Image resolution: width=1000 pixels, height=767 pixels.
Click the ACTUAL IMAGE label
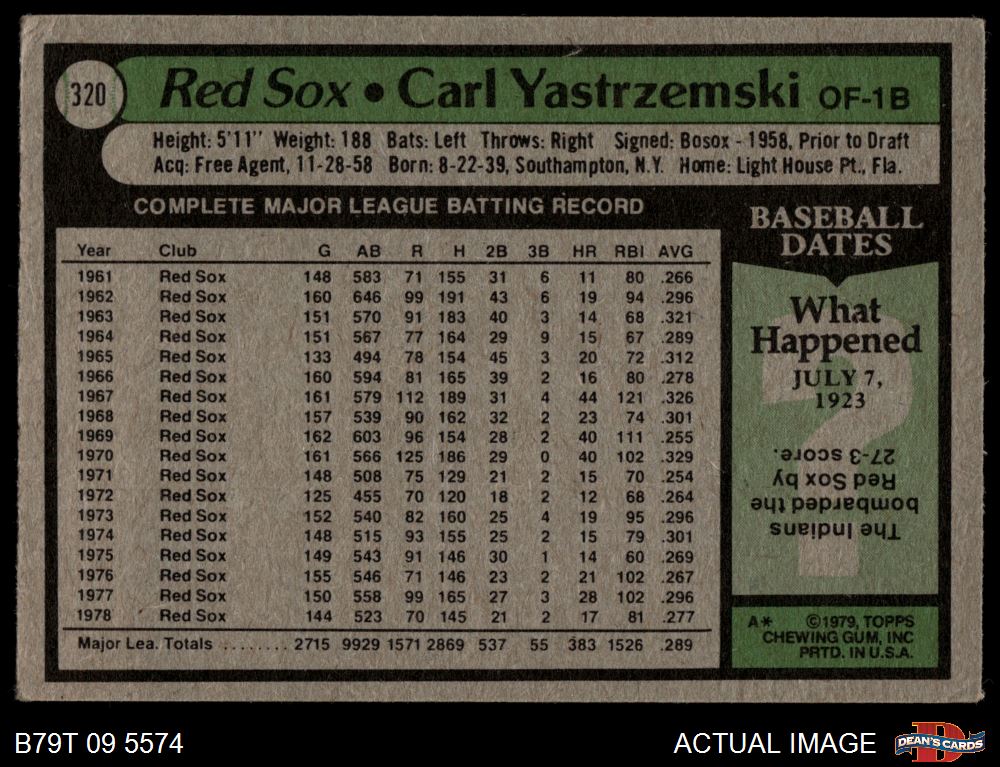(774, 743)
